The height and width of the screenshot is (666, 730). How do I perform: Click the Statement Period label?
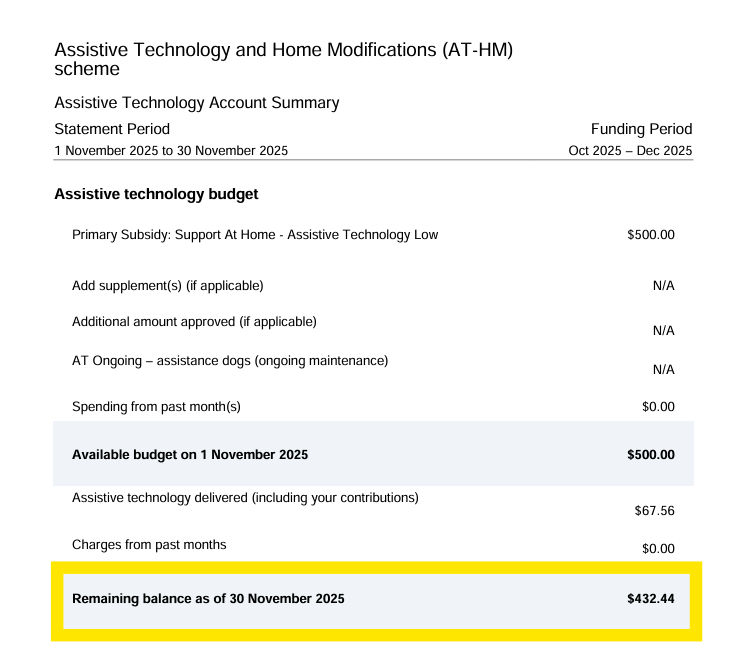point(112,129)
